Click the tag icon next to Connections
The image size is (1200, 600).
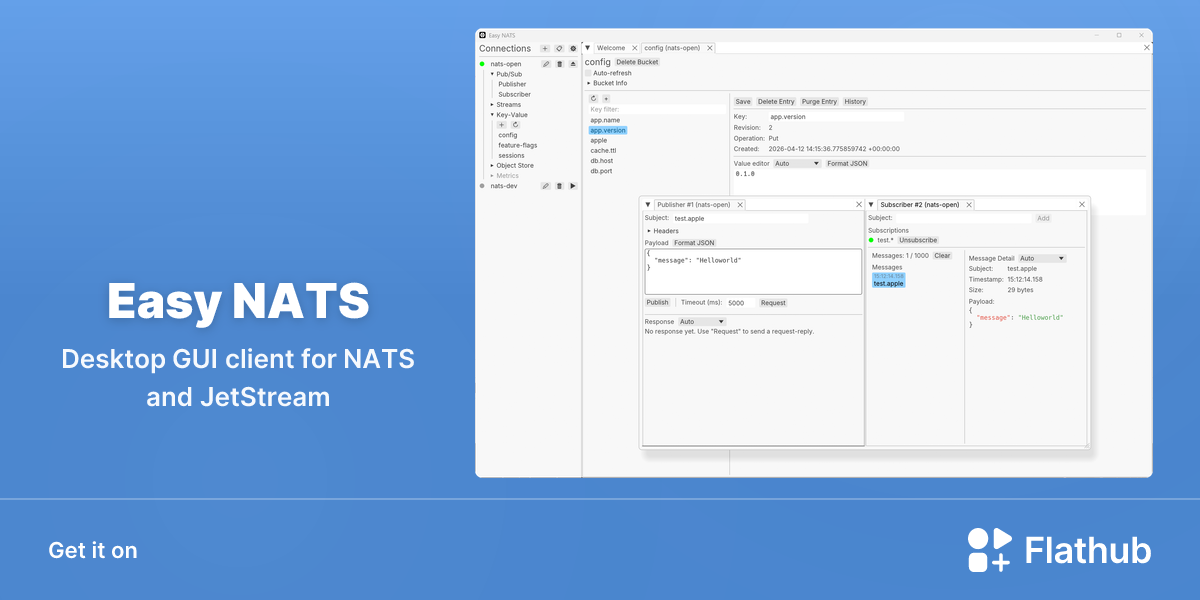pos(559,48)
